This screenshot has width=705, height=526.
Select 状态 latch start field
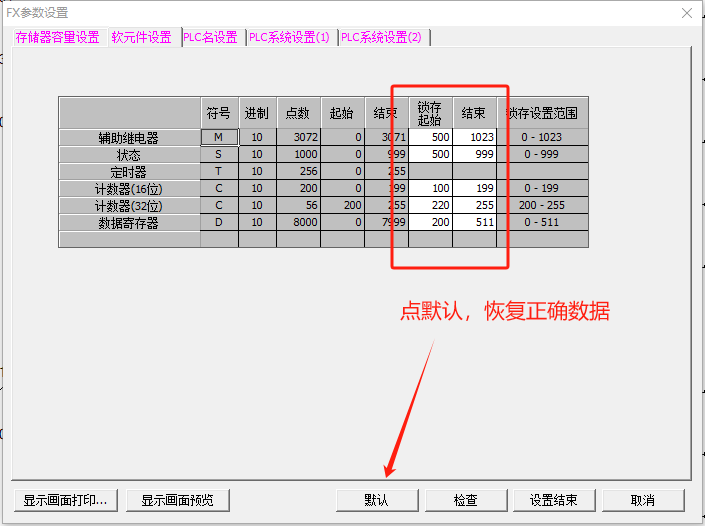point(430,154)
